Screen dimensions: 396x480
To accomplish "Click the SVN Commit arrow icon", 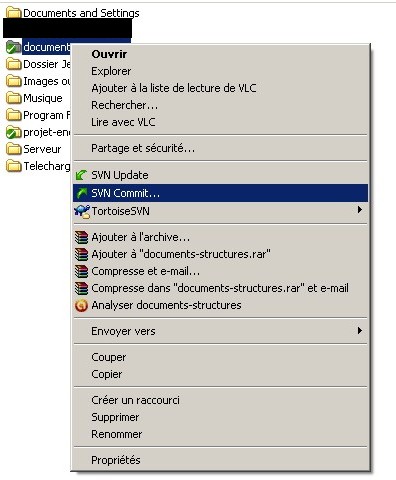I will pyautogui.click(x=81, y=193).
